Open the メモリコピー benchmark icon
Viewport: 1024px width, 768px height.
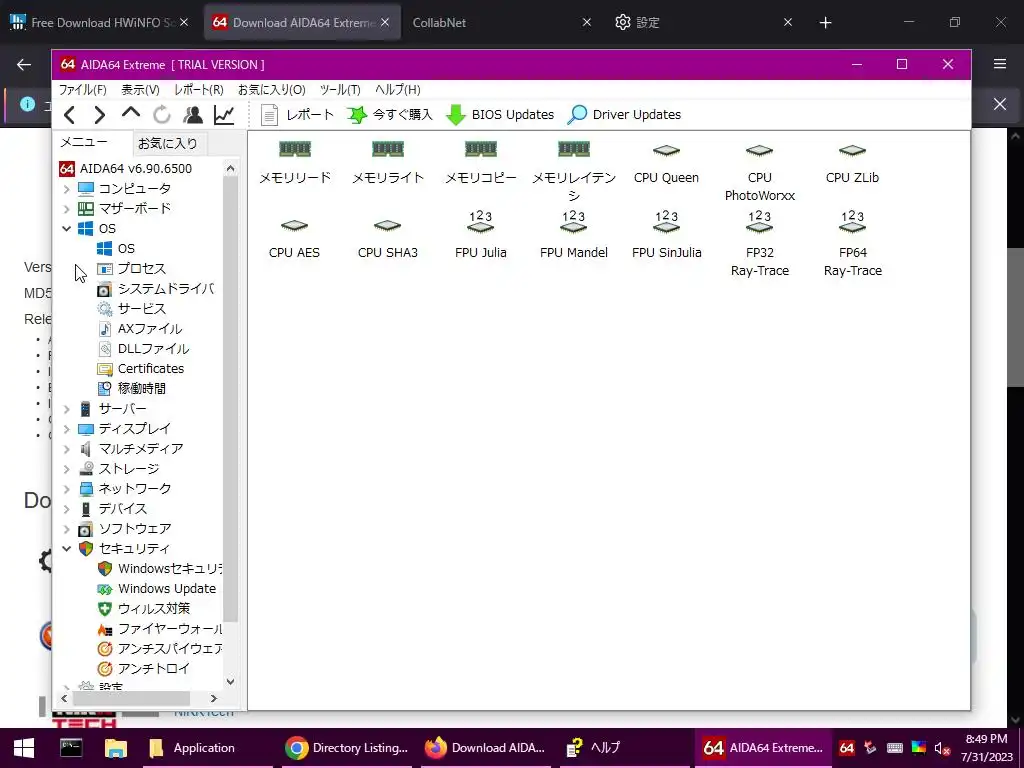(x=481, y=161)
